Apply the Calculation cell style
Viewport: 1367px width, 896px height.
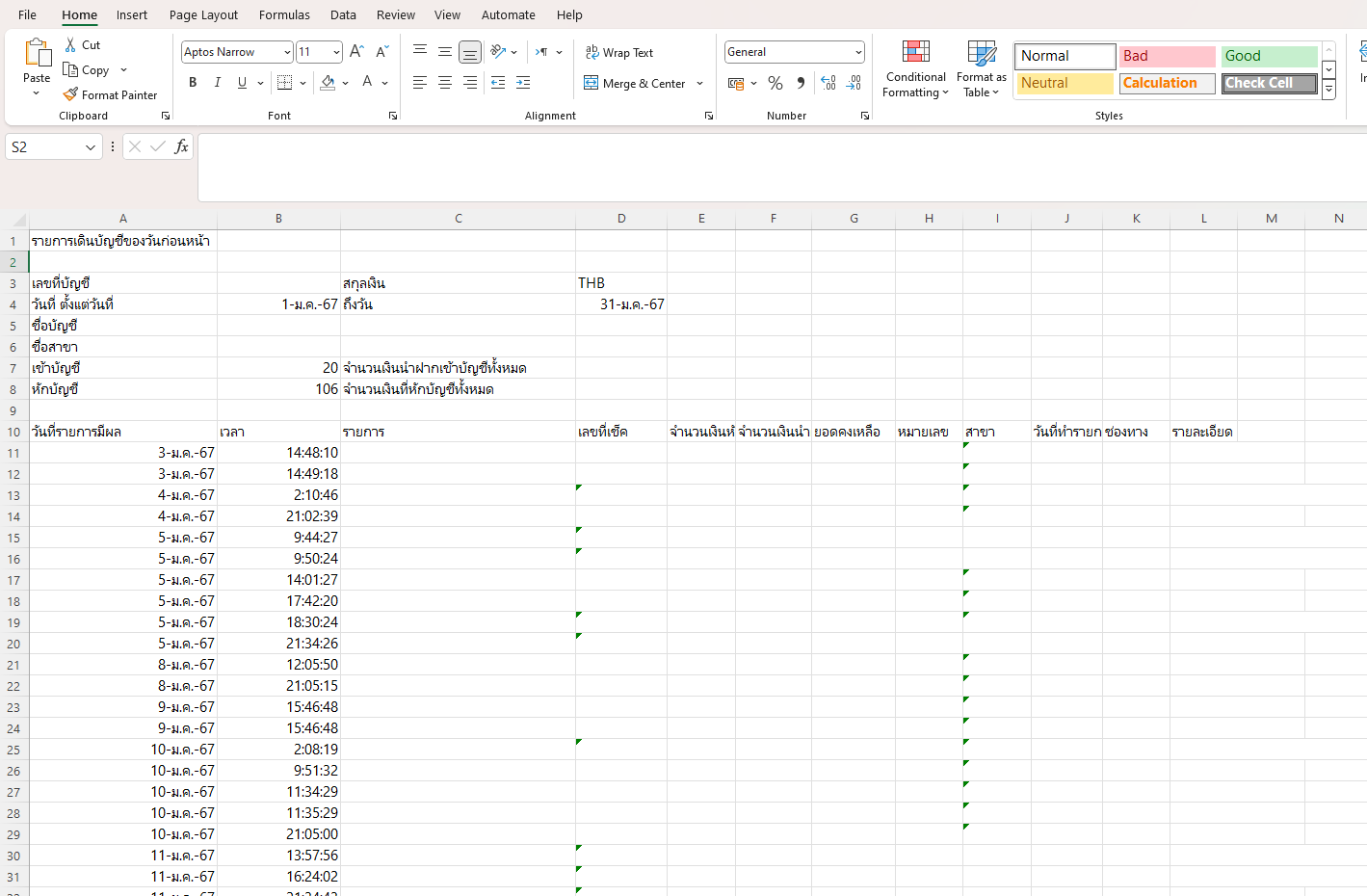point(1168,83)
